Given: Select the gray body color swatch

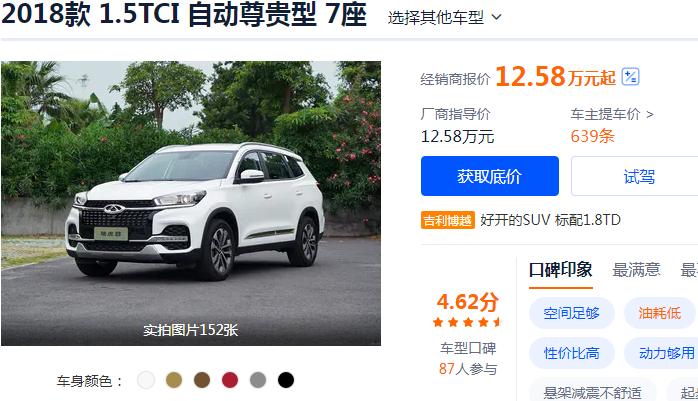Looking at the screenshot, I should 258,380.
